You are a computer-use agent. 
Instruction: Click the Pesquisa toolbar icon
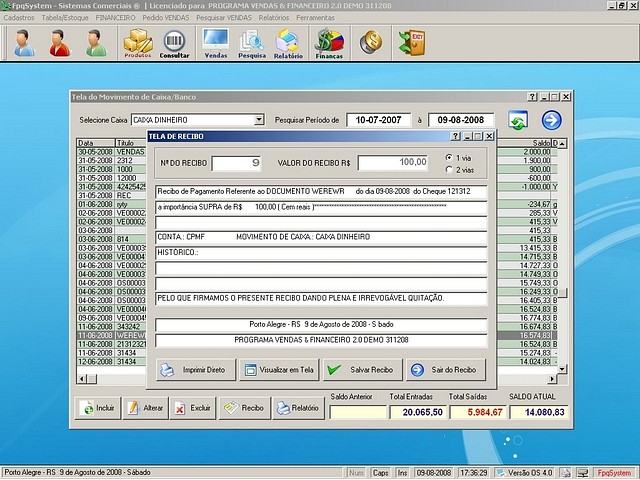pyautogui.click(x=252, y=42)
